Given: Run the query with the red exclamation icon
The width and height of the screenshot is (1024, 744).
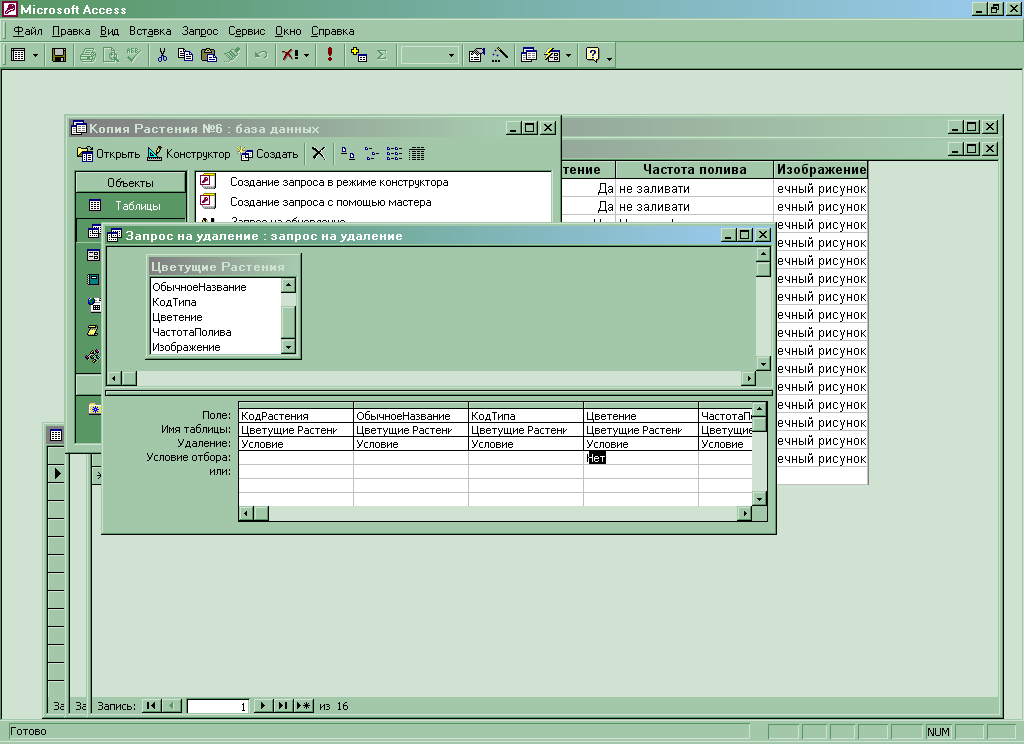Looking at the screenshot, I should [x=330, y=56].
